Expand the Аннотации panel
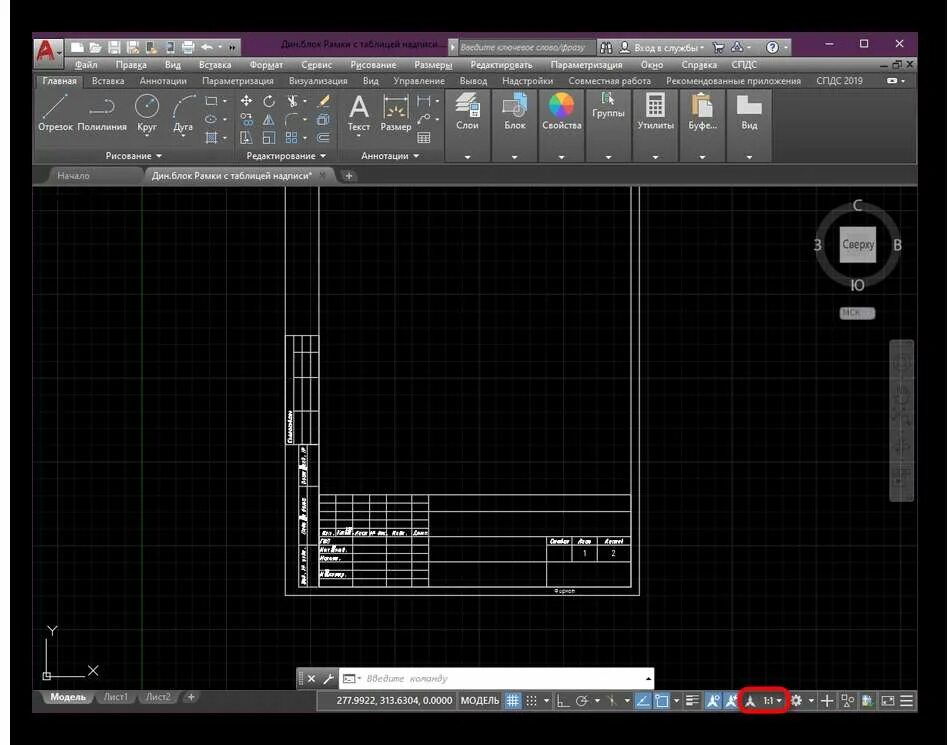Viewport: 950px width, 745px height. (390, 156)
